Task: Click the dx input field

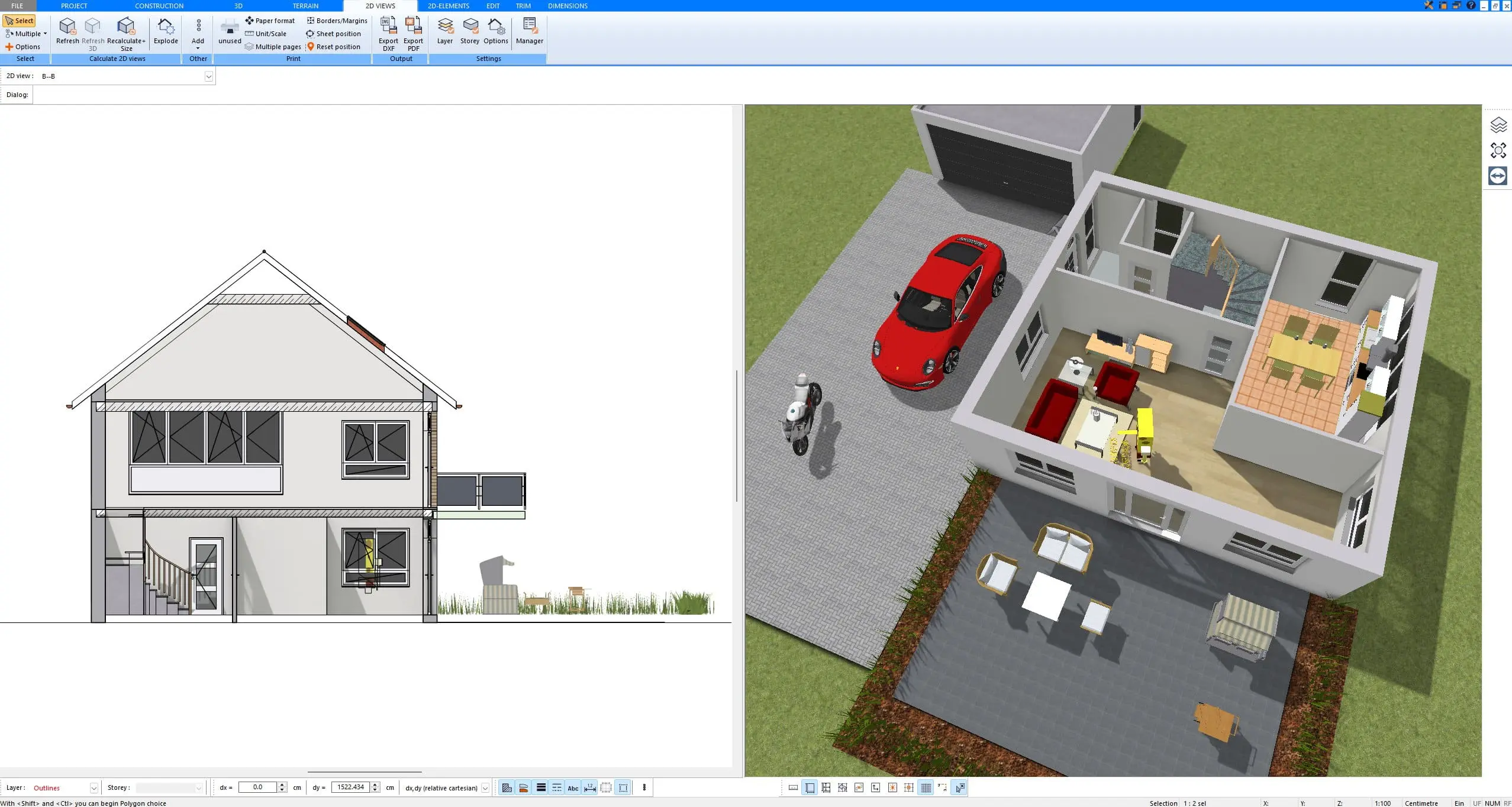Action: [x=258, y=787]
